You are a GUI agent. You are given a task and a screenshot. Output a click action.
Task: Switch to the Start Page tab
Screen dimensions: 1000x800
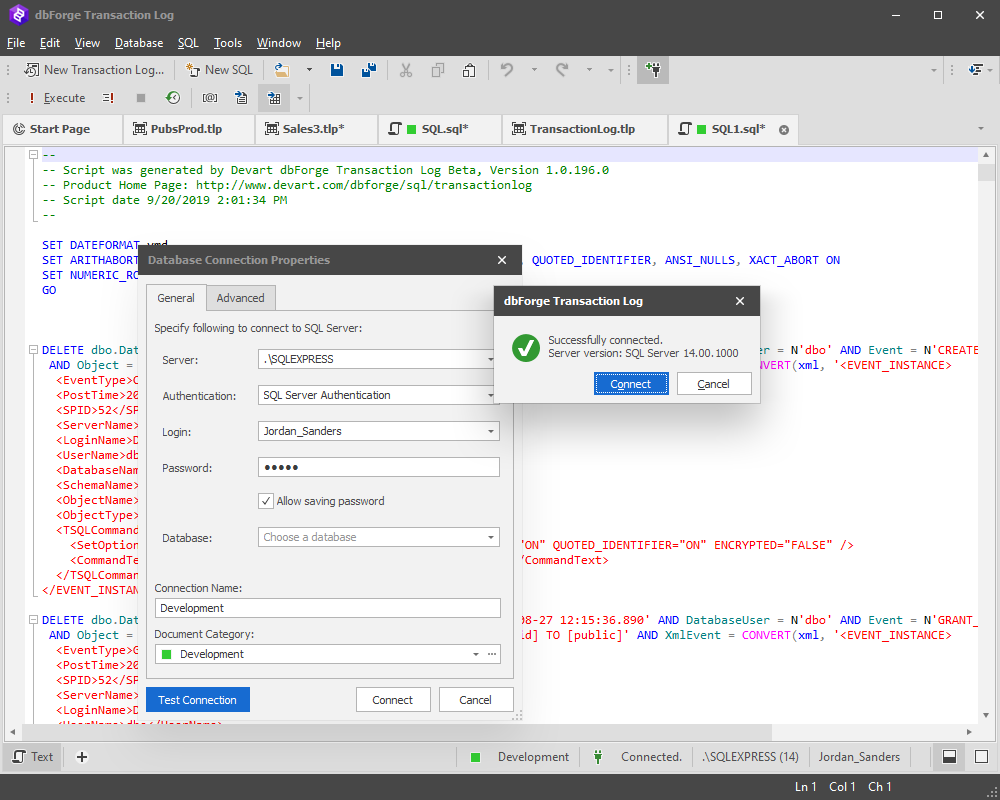point(60,129)
